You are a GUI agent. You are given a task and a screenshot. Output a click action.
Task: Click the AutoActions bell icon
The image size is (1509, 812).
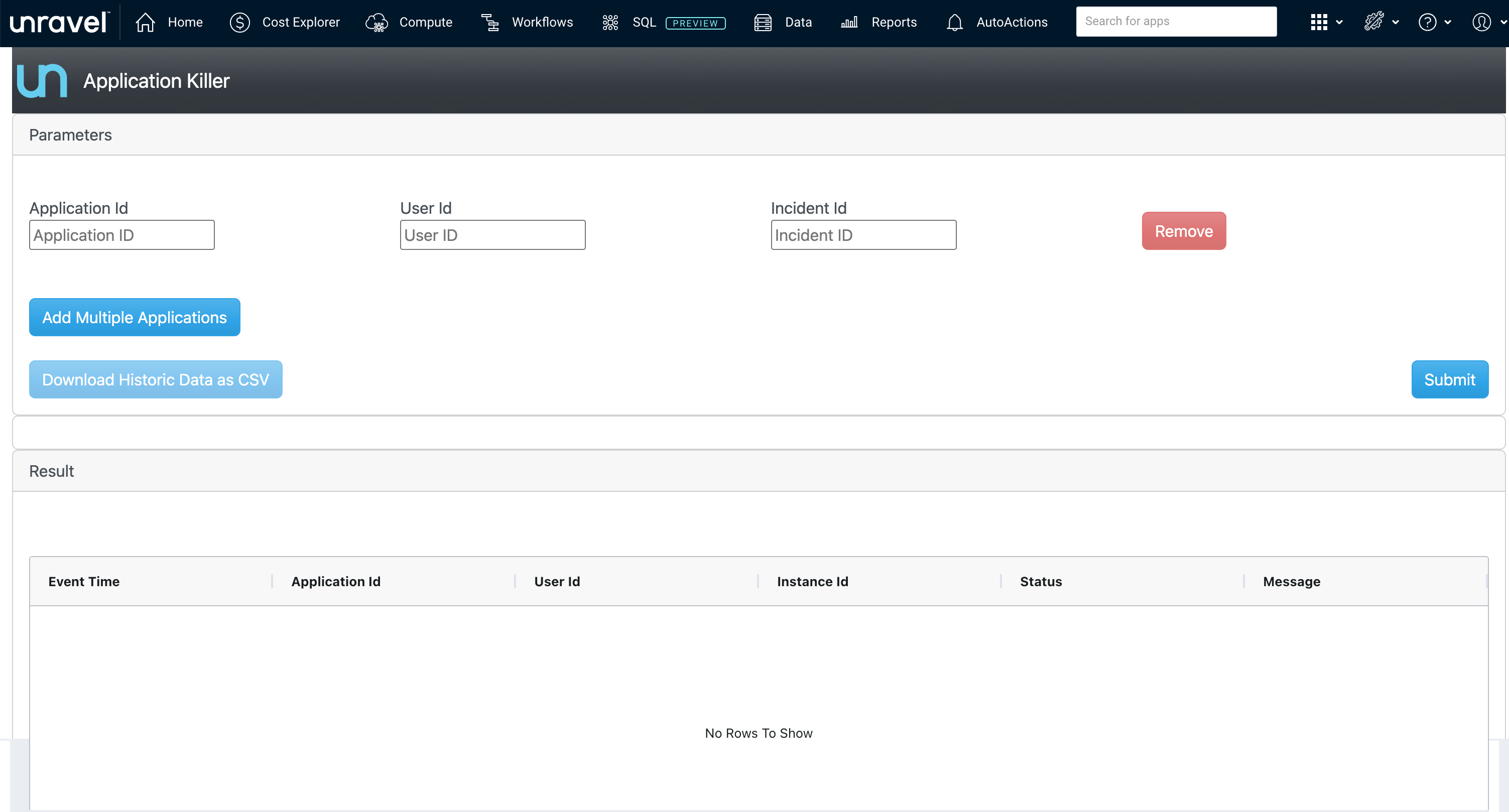pyautogui.click(x=954, y=22)
